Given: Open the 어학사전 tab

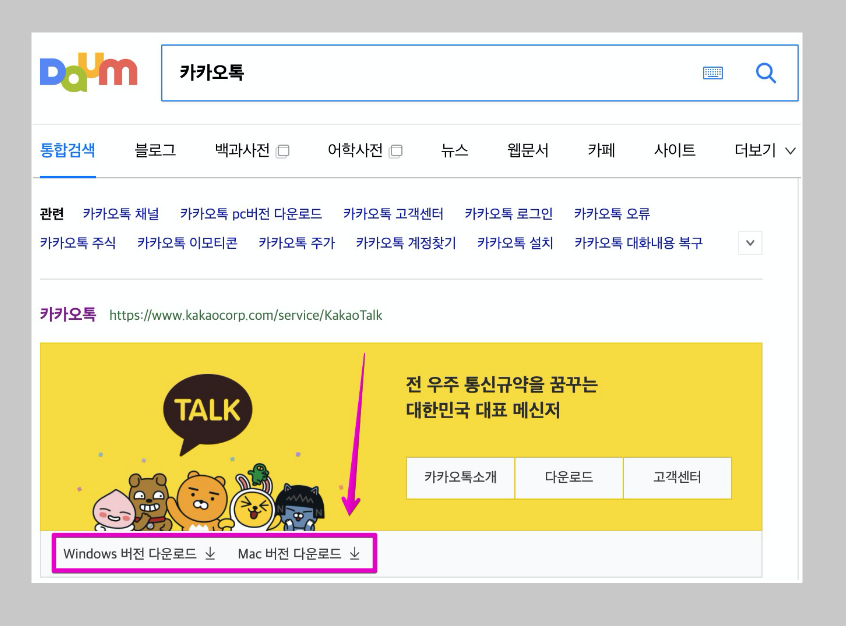Looking at the screenshot, I should 355,150.
